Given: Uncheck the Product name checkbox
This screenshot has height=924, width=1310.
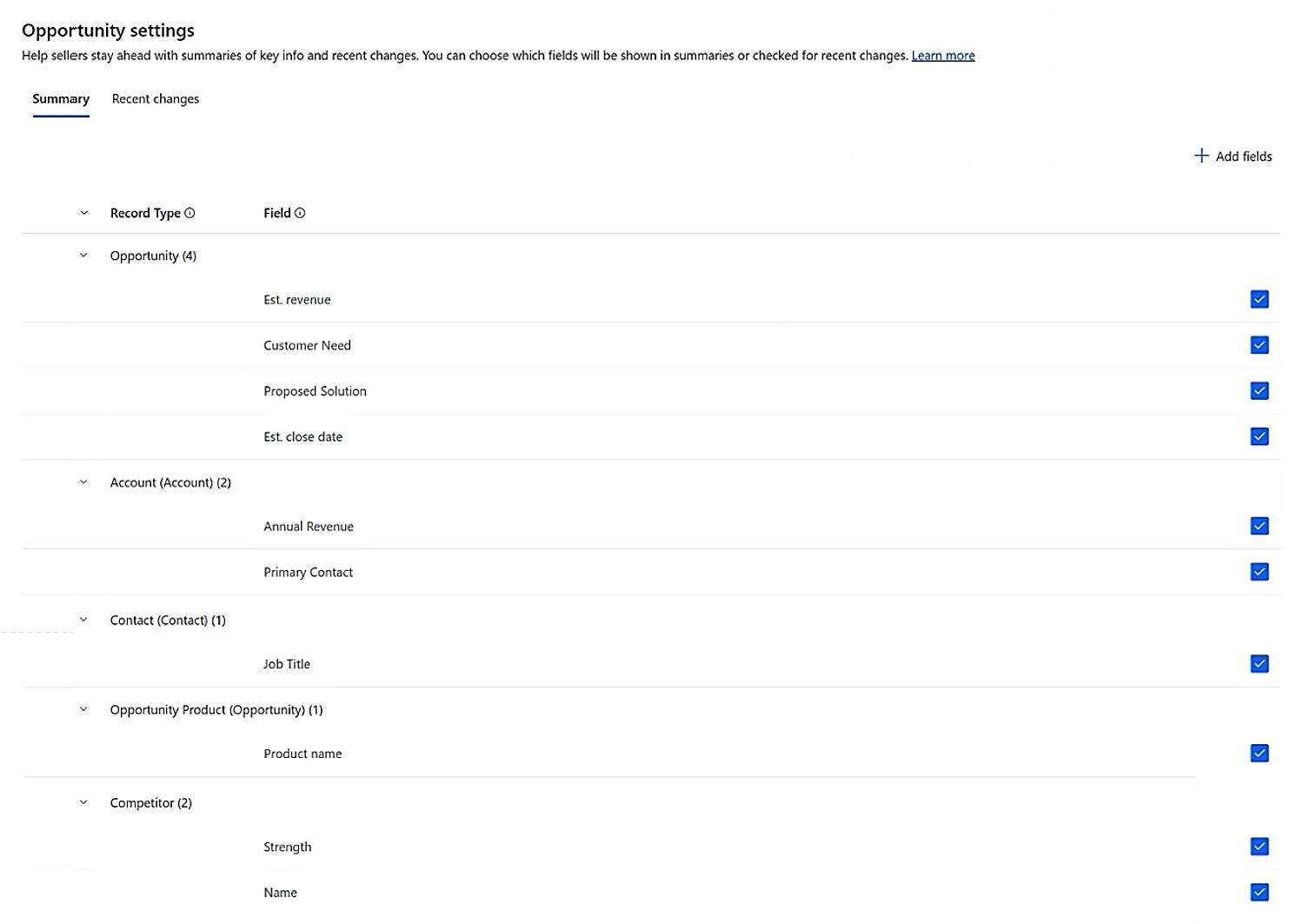Looking at the screenshot, I should coord(1259,754).
